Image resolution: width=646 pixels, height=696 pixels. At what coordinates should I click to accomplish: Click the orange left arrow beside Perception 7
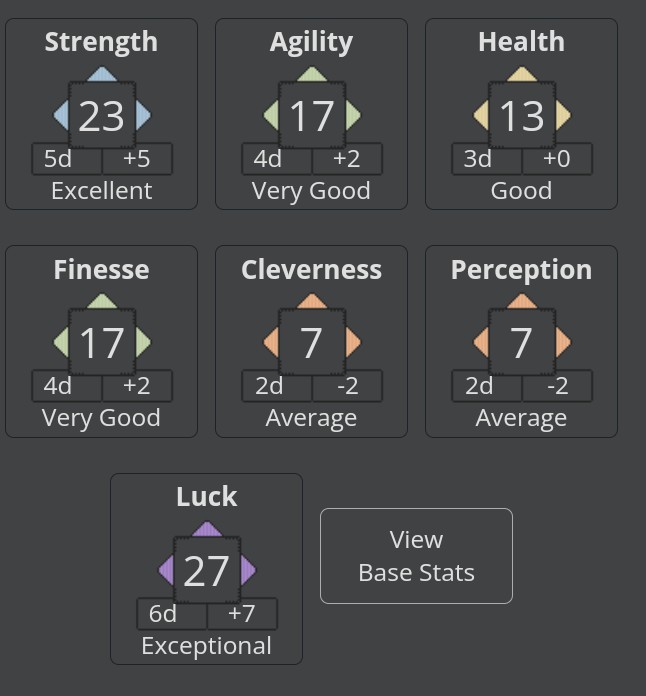(x=481, y=342)
